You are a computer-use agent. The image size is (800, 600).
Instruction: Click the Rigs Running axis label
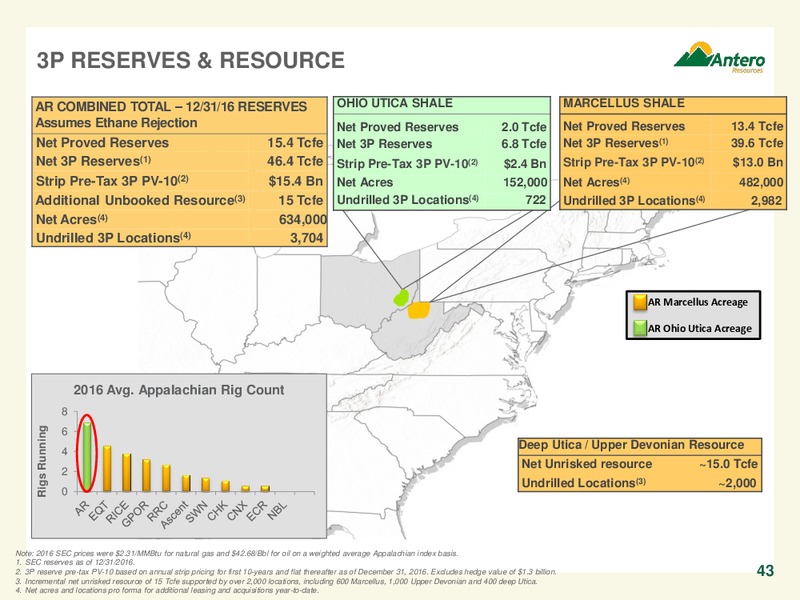(42, 461)
